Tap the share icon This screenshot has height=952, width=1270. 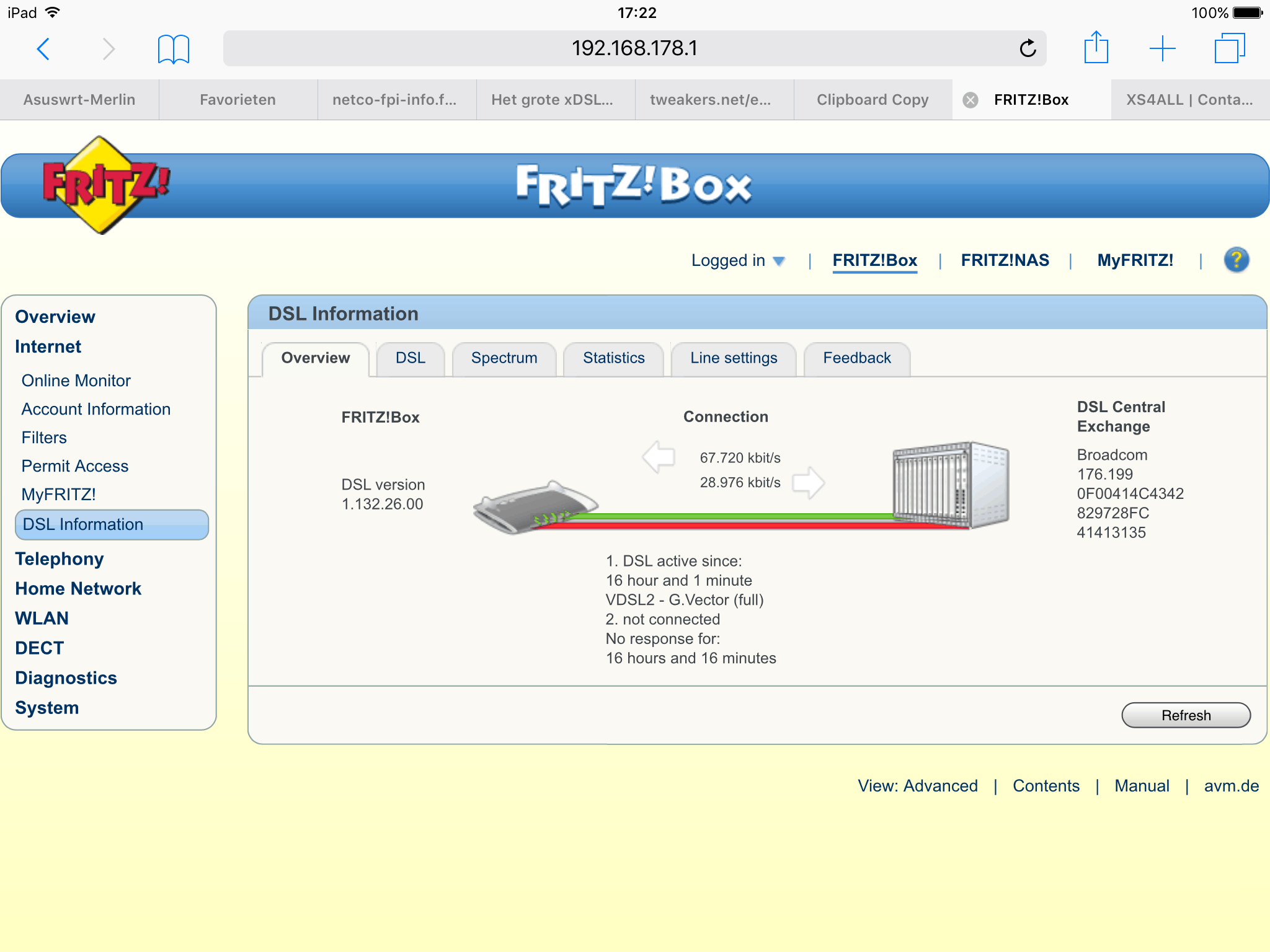coord(1096,48)
